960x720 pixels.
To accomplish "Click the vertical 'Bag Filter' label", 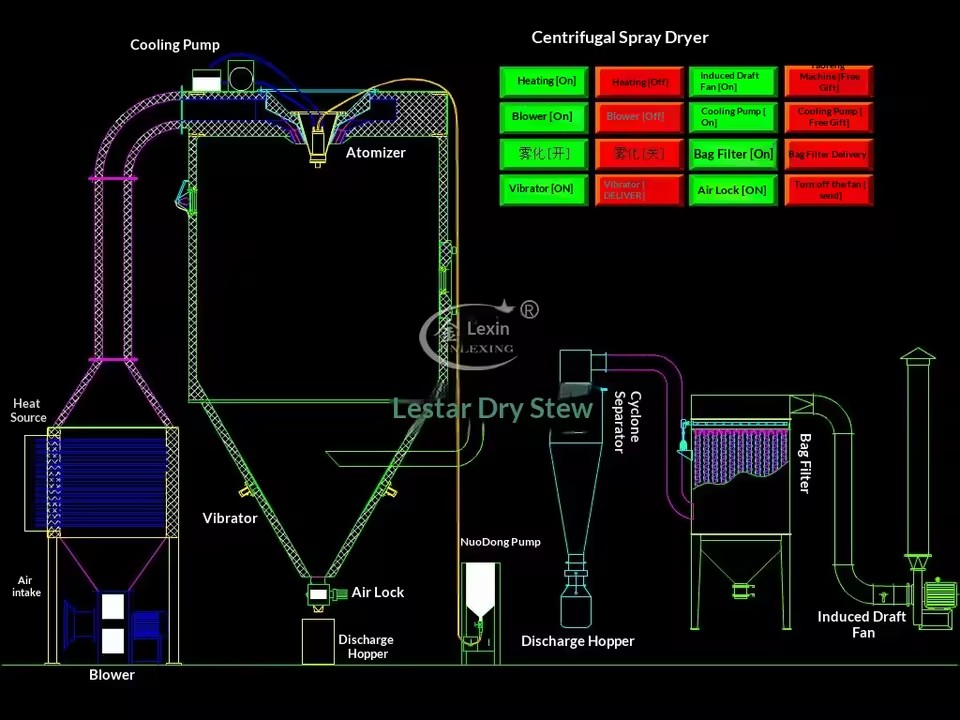I will [x=805, y=463].
